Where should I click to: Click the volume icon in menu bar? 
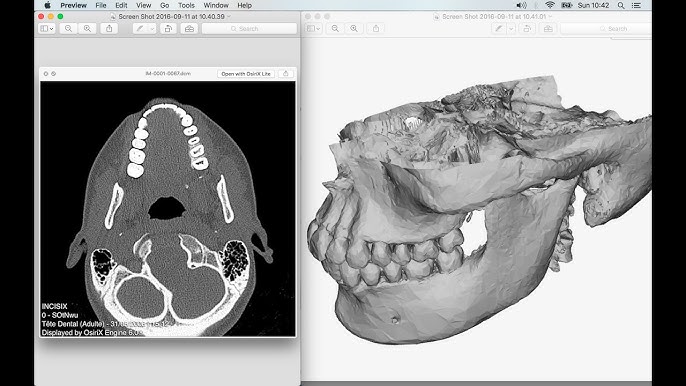tap(521, 5)
